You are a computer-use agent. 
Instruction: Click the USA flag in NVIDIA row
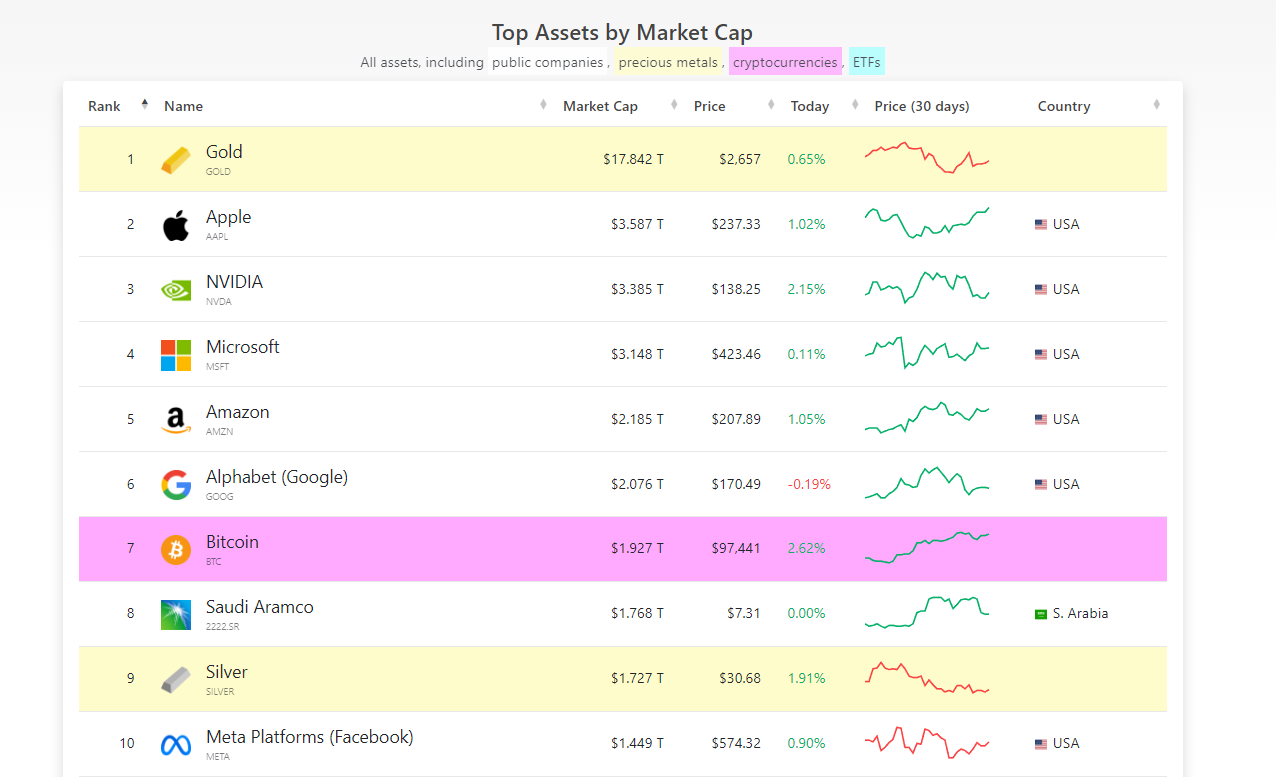1041,290
